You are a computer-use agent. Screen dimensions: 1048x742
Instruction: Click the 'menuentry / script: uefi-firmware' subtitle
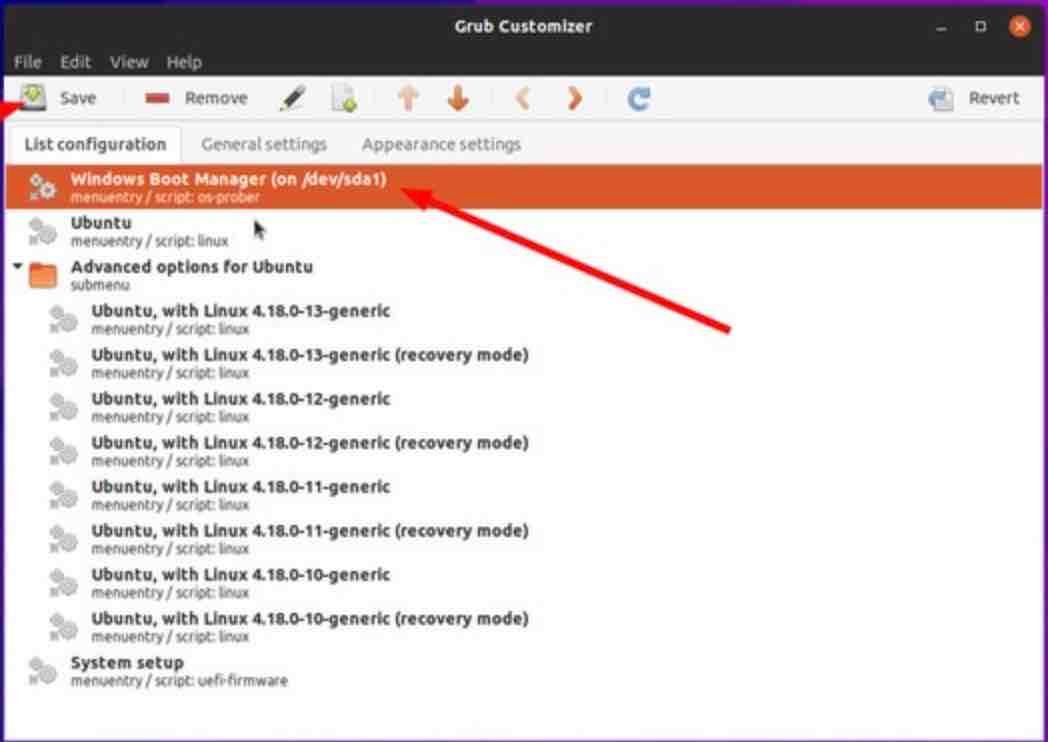179,681
